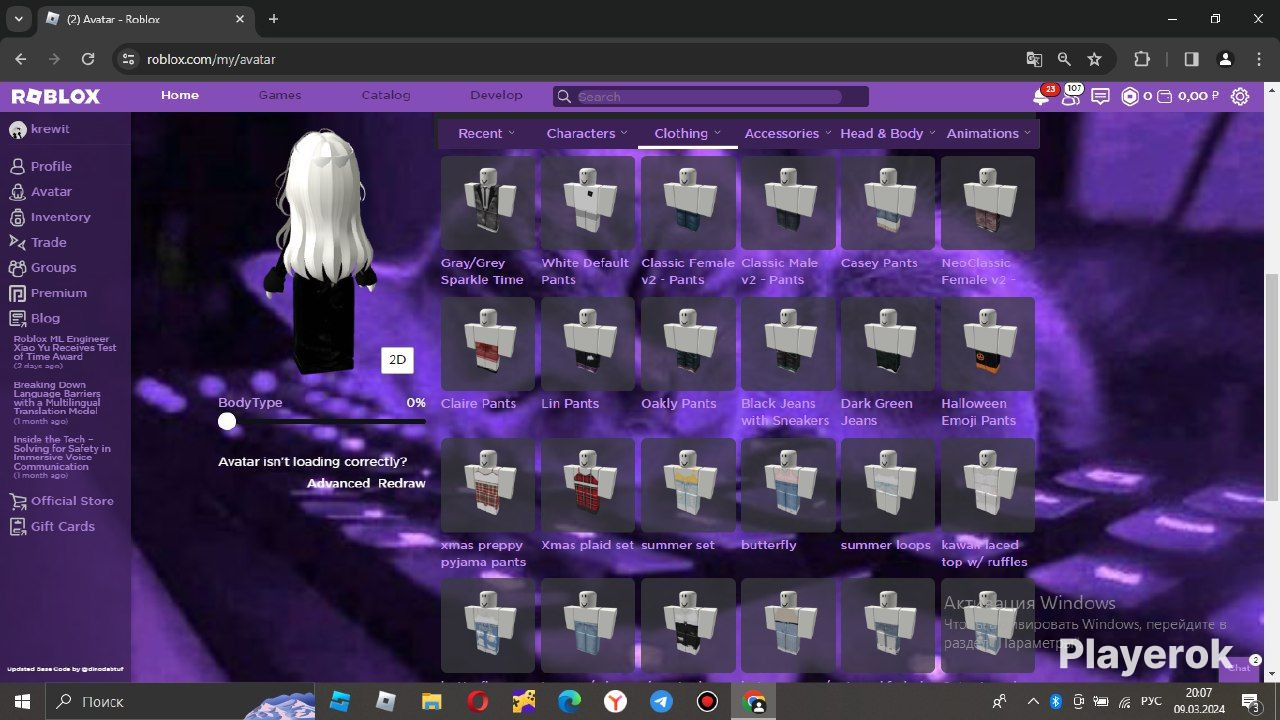The height and width of the screenshot is (720, 1280).
Task: Select the White Default Pants thumbnail
Action: coord(588,203)
